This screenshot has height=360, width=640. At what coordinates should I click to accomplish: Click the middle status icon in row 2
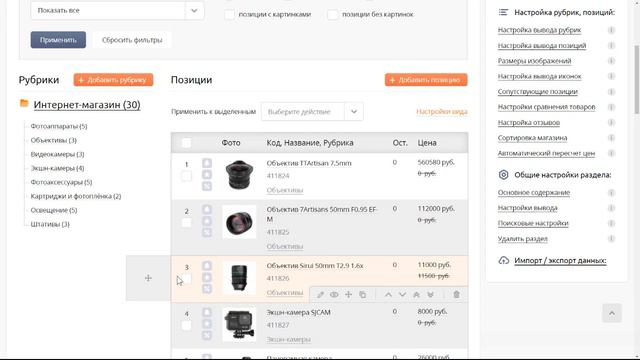pos(207,221)
